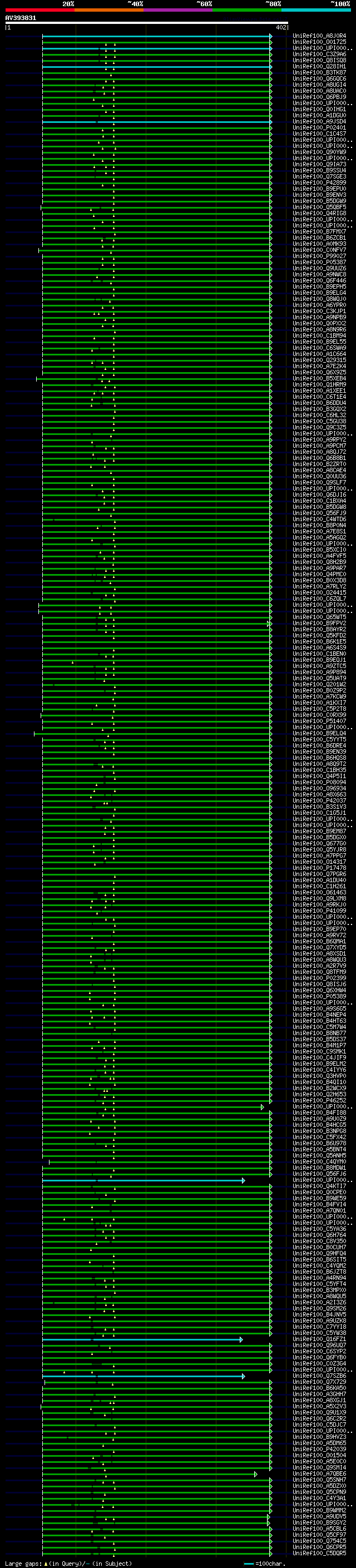356x1568 pixels.
Task: Select hit label UniRef100_B9EPU0
Action: pyautogui.click(x=319, y=189)
